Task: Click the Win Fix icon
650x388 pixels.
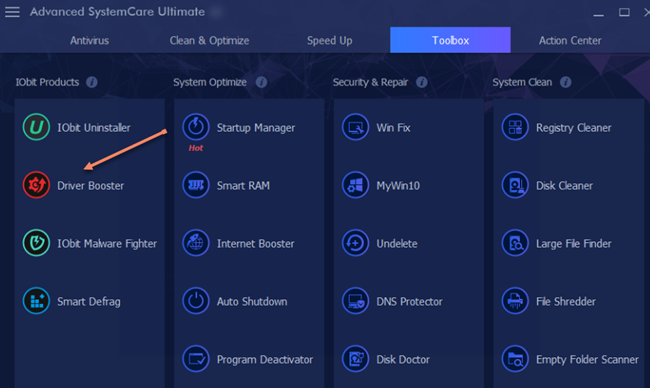Action: point(355,127)
